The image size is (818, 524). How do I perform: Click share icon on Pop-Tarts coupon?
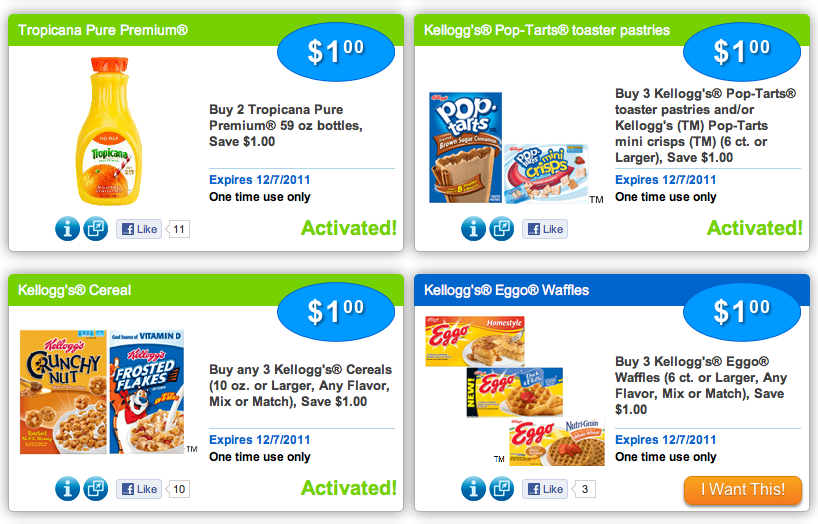[x=502, y=229]
